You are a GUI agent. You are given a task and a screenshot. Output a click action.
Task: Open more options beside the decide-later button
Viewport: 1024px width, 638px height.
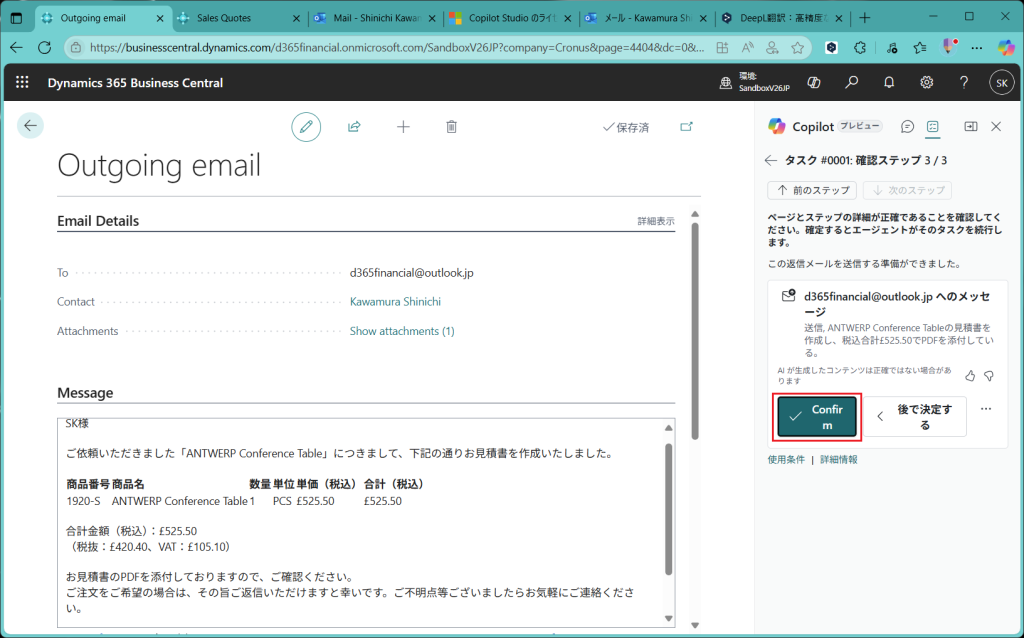click(x=986, y=409)
